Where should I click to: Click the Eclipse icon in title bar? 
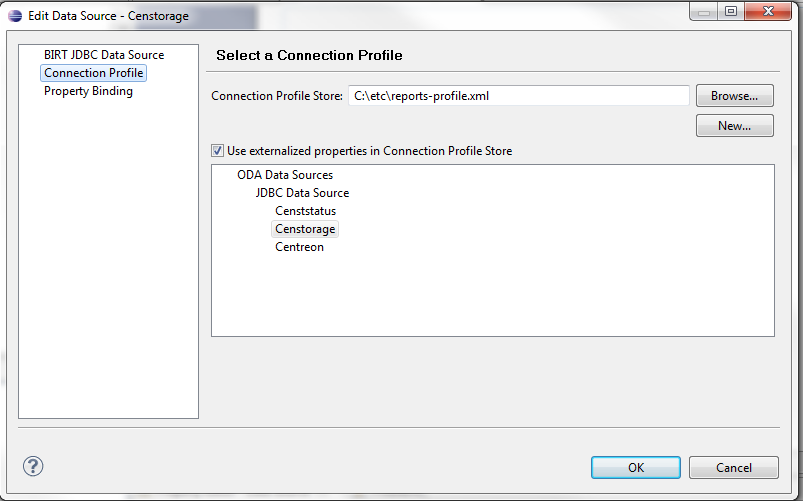(x=15, y=16)
